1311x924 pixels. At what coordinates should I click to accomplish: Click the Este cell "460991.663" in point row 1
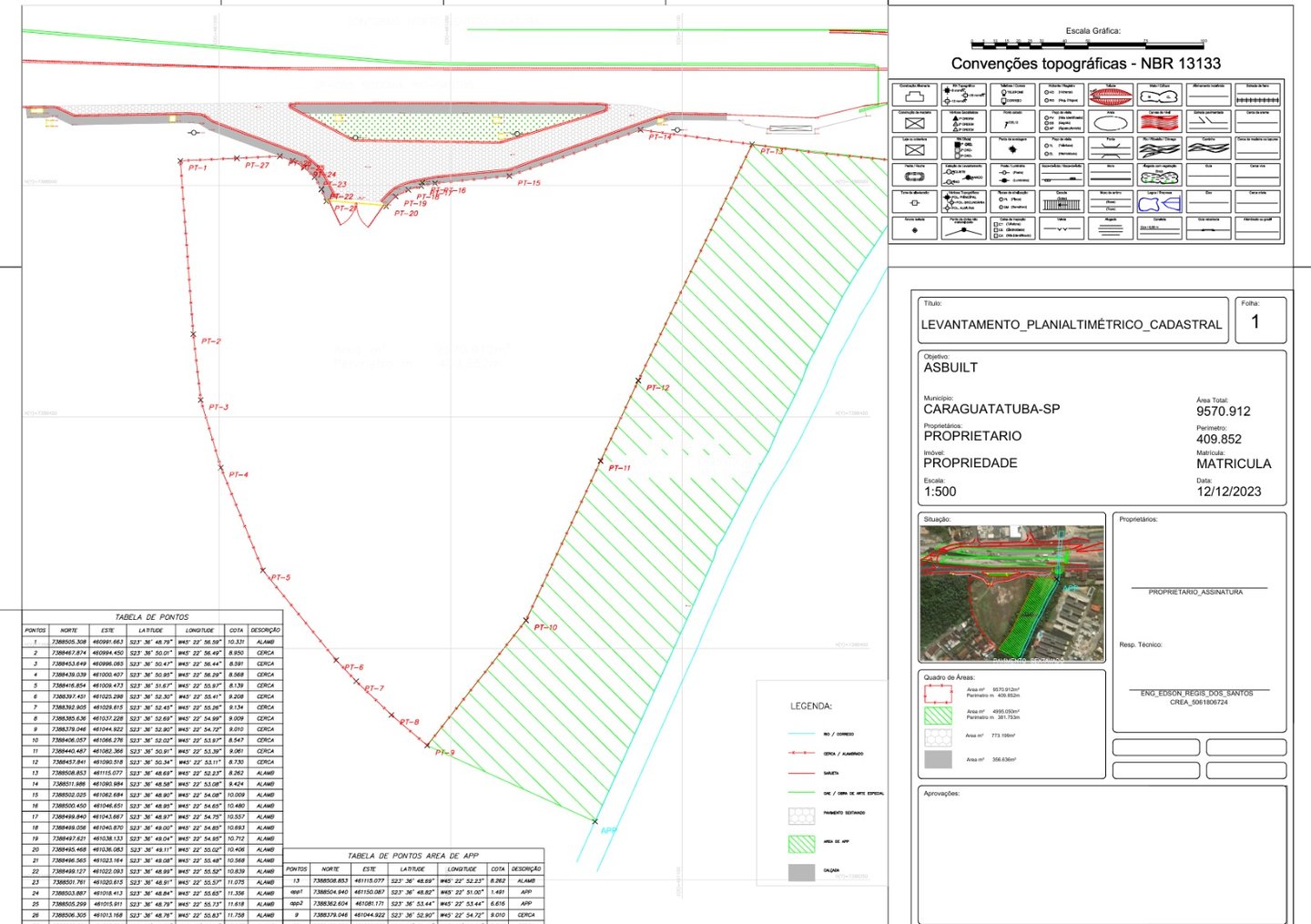(107, 642)
